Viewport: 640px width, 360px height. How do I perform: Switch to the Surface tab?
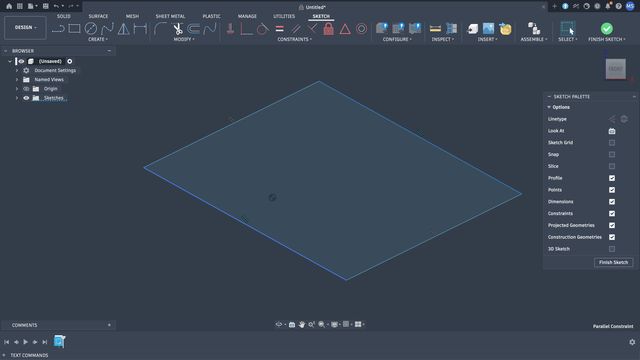[x=98, y=16]
